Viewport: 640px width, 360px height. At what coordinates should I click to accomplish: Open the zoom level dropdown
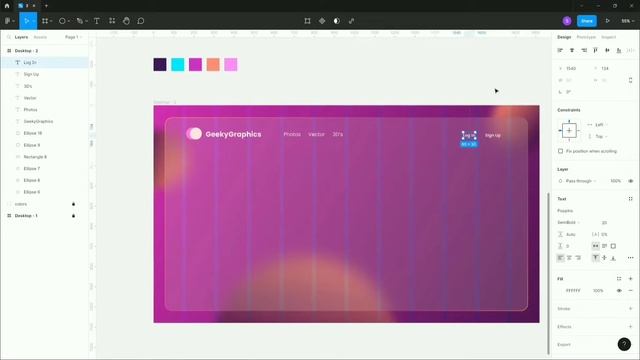[627, 21]
